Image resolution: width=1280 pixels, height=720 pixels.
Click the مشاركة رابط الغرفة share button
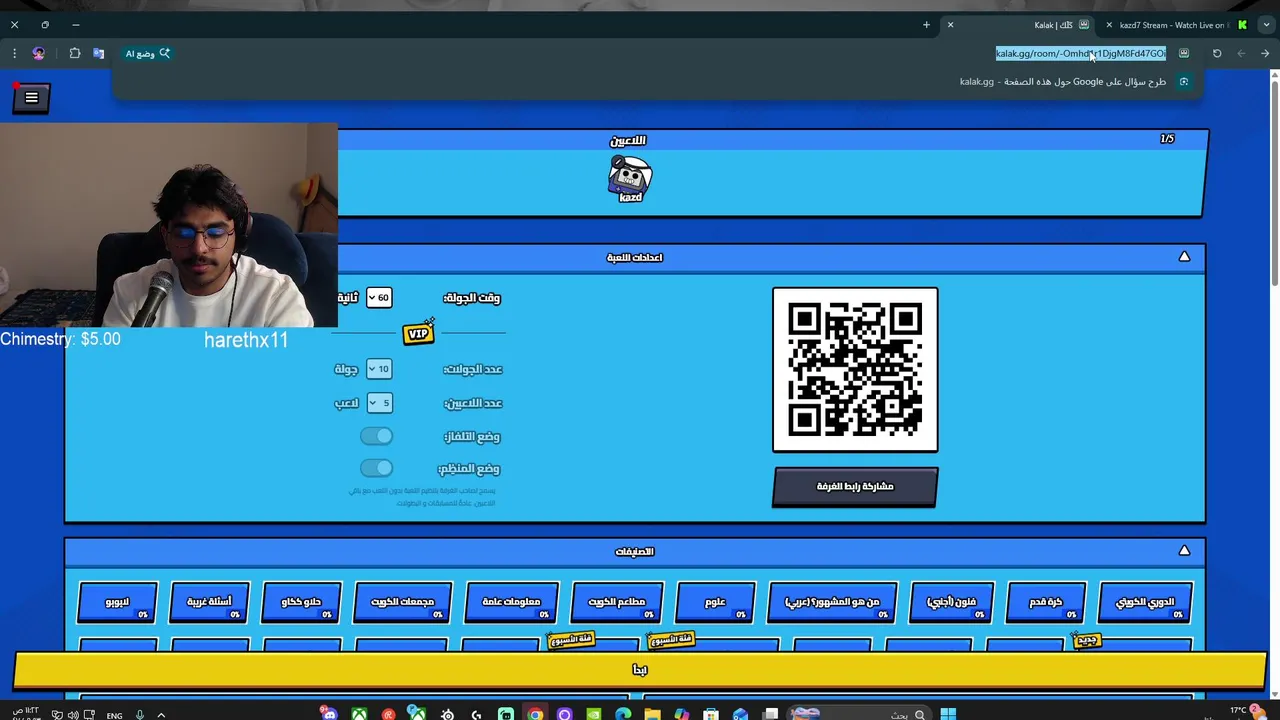click(x=855, y=486)
